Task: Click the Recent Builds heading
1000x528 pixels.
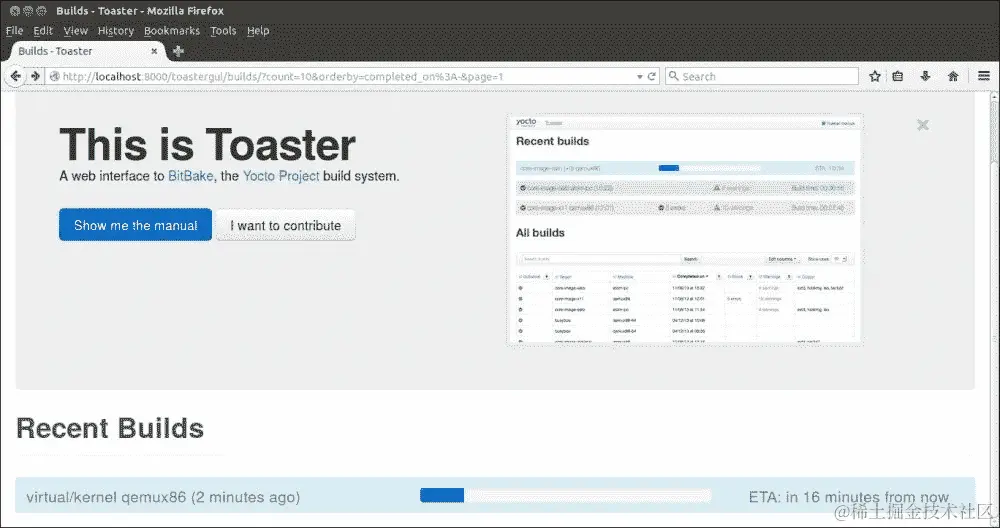Action: (x=110, y=429)
